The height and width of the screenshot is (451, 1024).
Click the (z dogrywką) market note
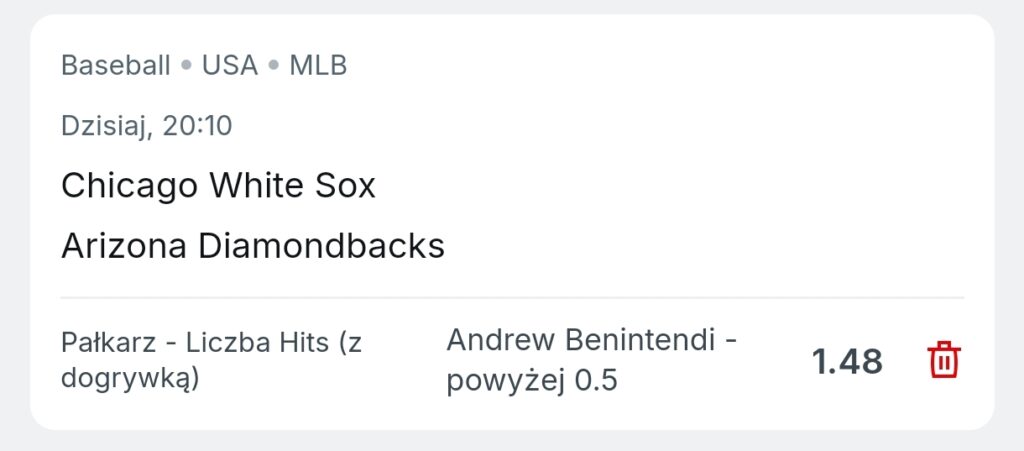pos(212,361)
